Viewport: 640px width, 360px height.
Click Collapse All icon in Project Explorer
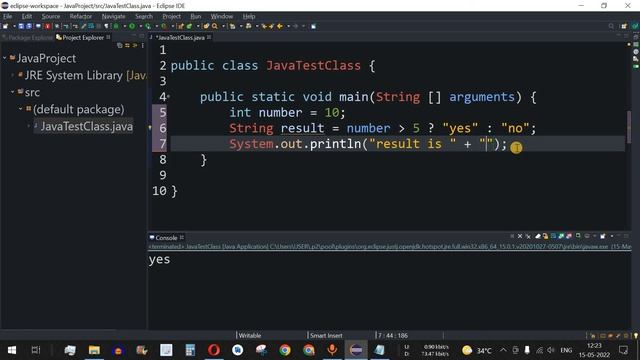(120, 45)
